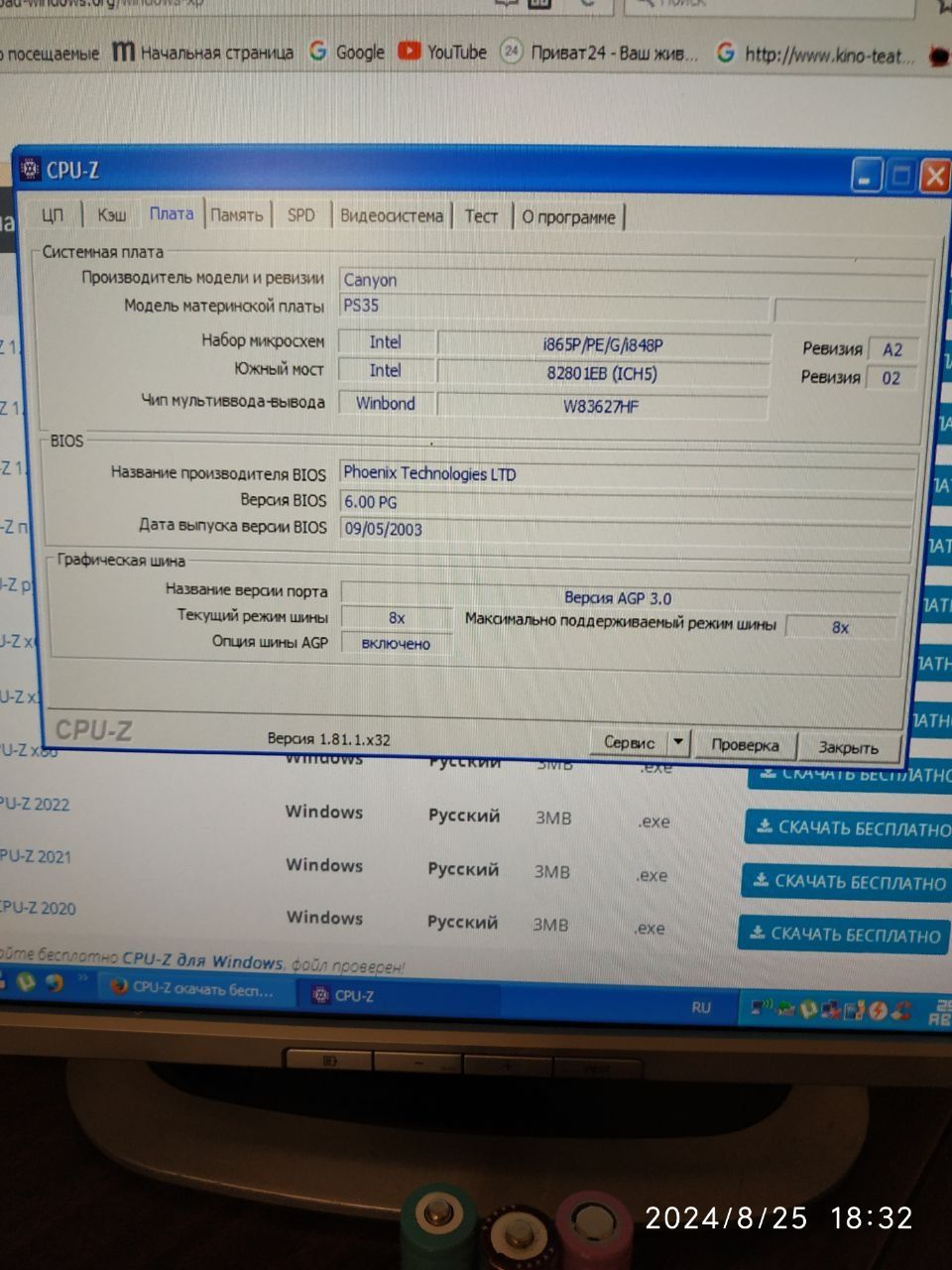Click the Google bookmark icon
Screen dimensions: 952x1270
[x=317, y=51]
